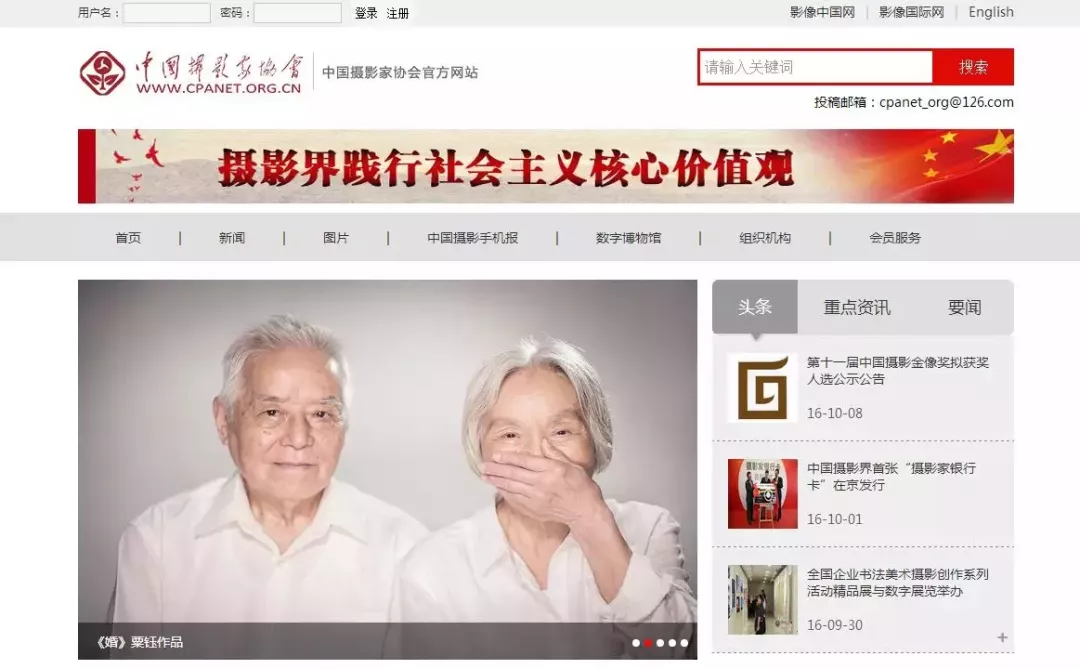
Task: Open the 中国摄影界首张“摄影家银行卡”在京发行 headline
Action: tap(891, 477)
